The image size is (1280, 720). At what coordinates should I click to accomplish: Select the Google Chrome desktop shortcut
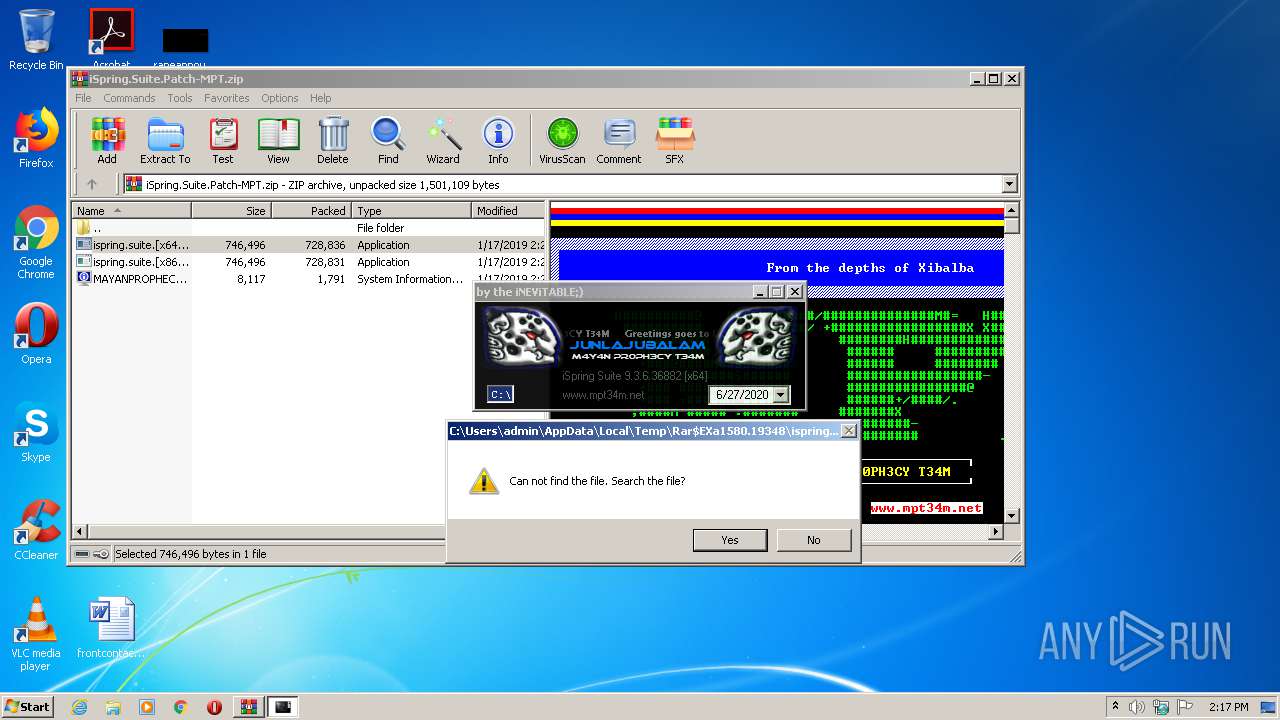point(36,243)
